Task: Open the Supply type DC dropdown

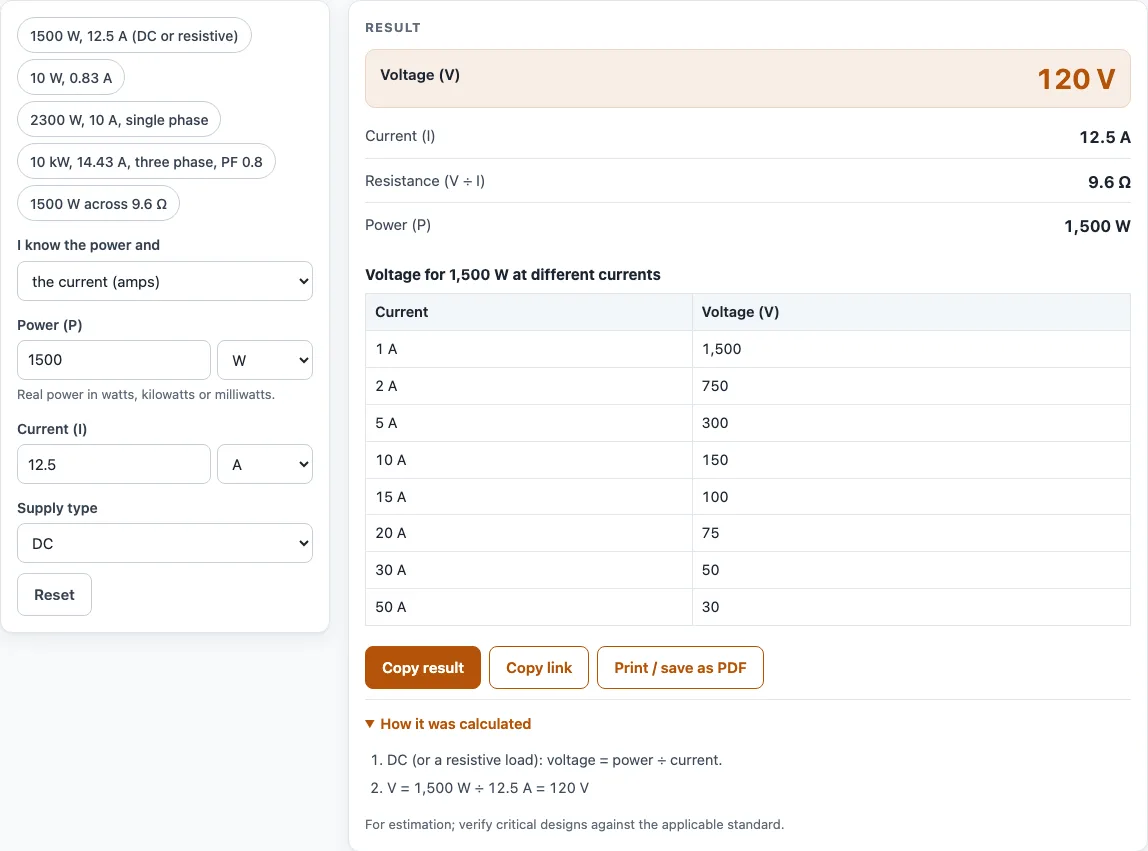Action: coord(165,543)
